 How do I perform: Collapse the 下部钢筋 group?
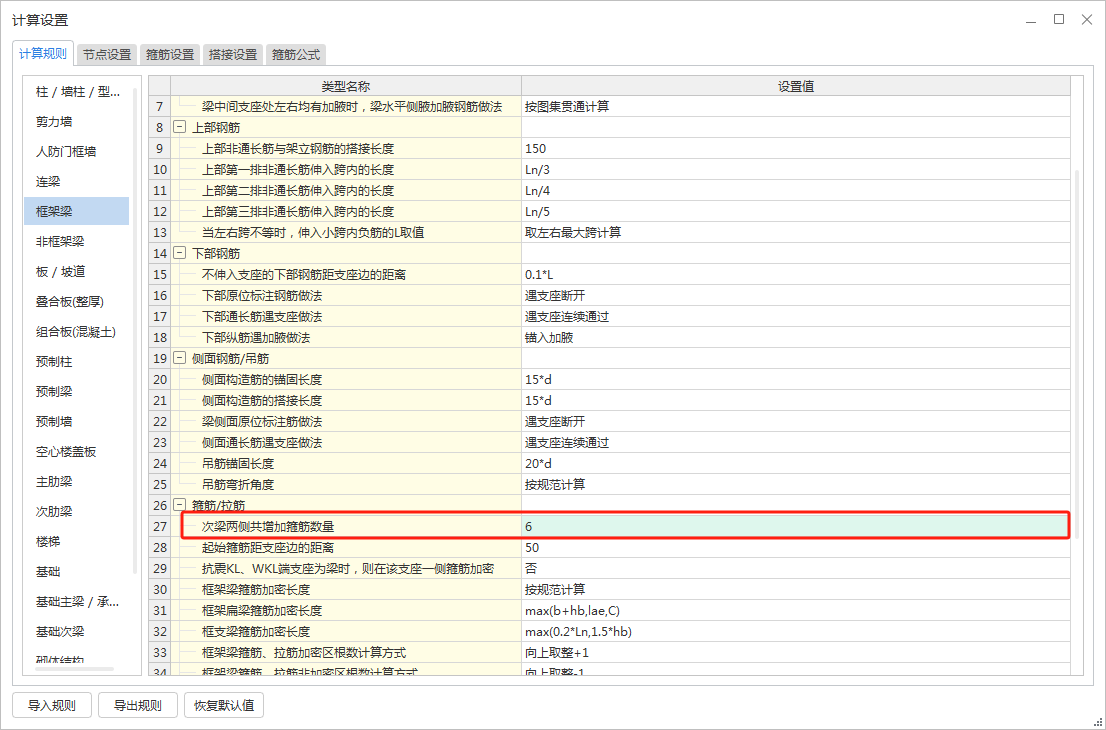click(179, 253)
